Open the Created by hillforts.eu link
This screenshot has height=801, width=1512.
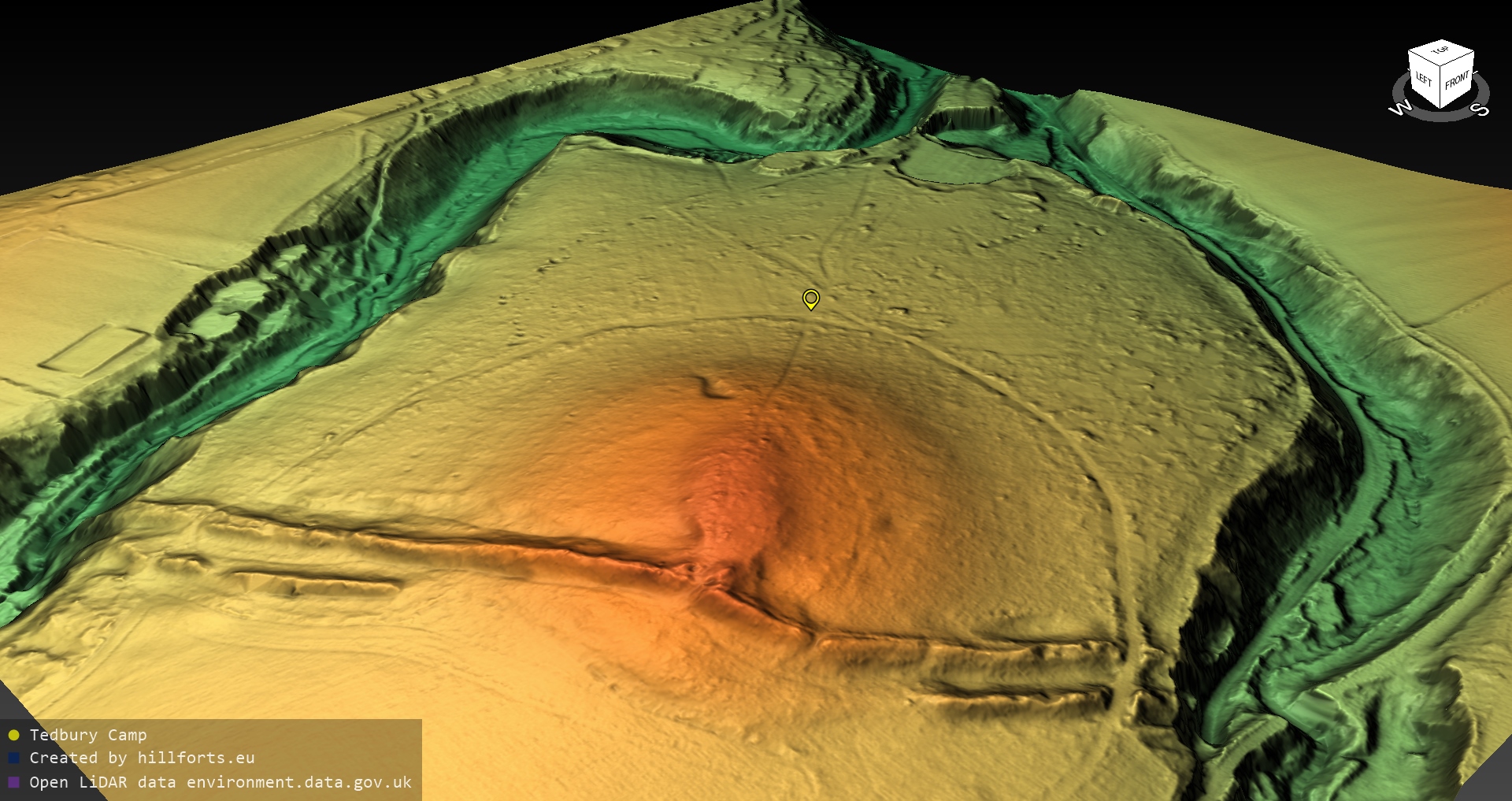pyautogui.click(x=142, y=758)
